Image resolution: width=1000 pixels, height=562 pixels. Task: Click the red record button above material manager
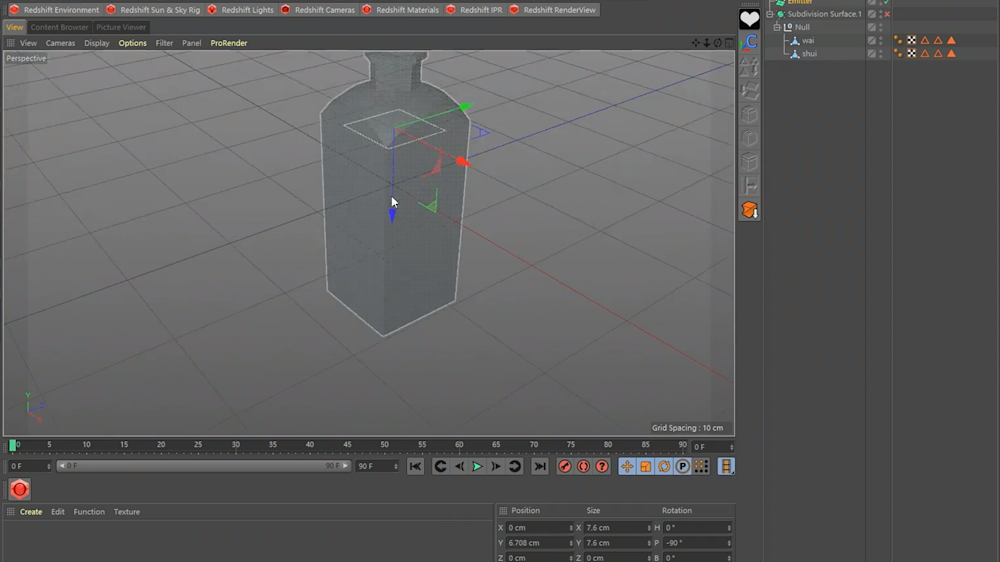19,489
